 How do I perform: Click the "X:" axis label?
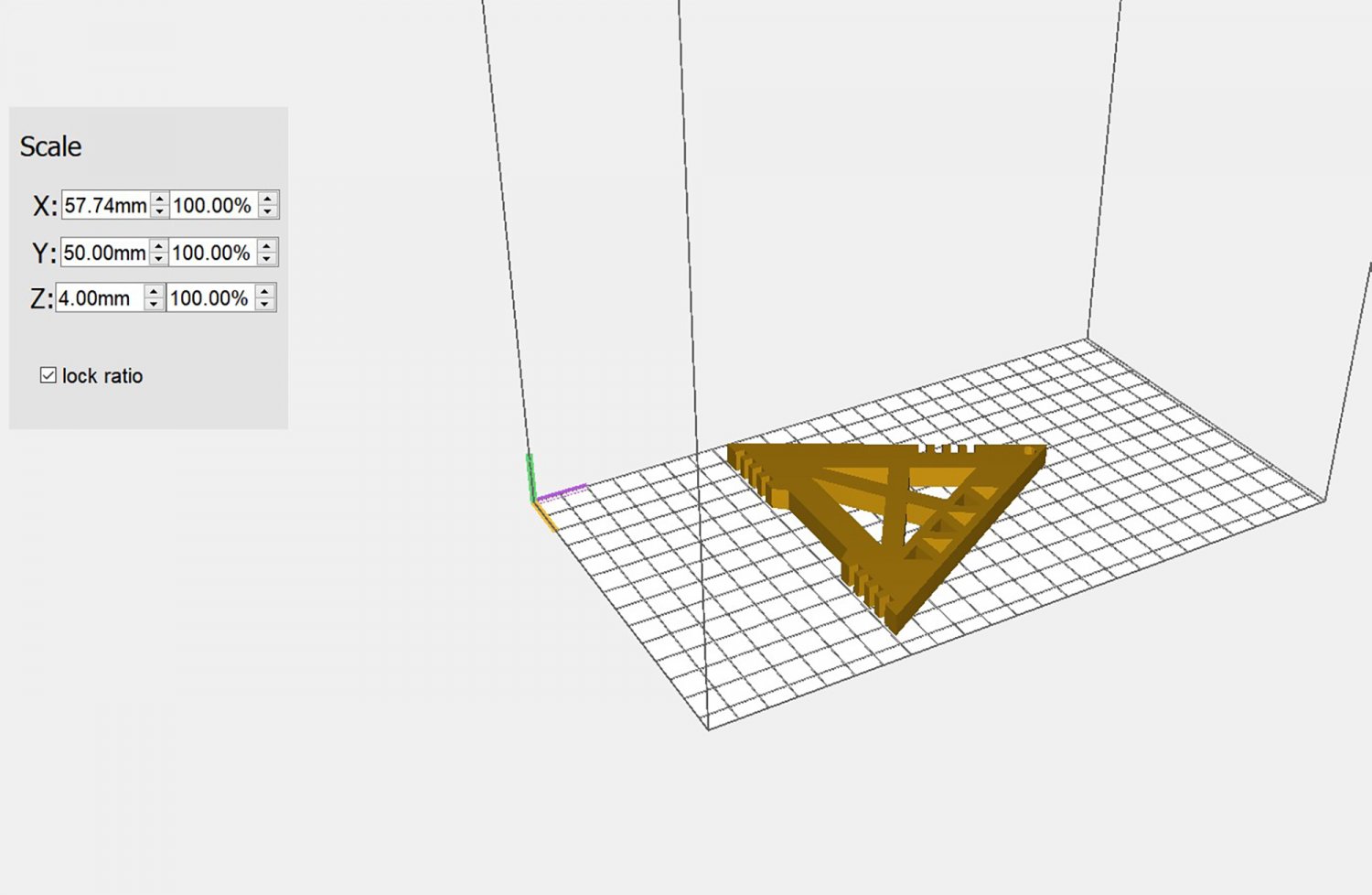[45, 206]
